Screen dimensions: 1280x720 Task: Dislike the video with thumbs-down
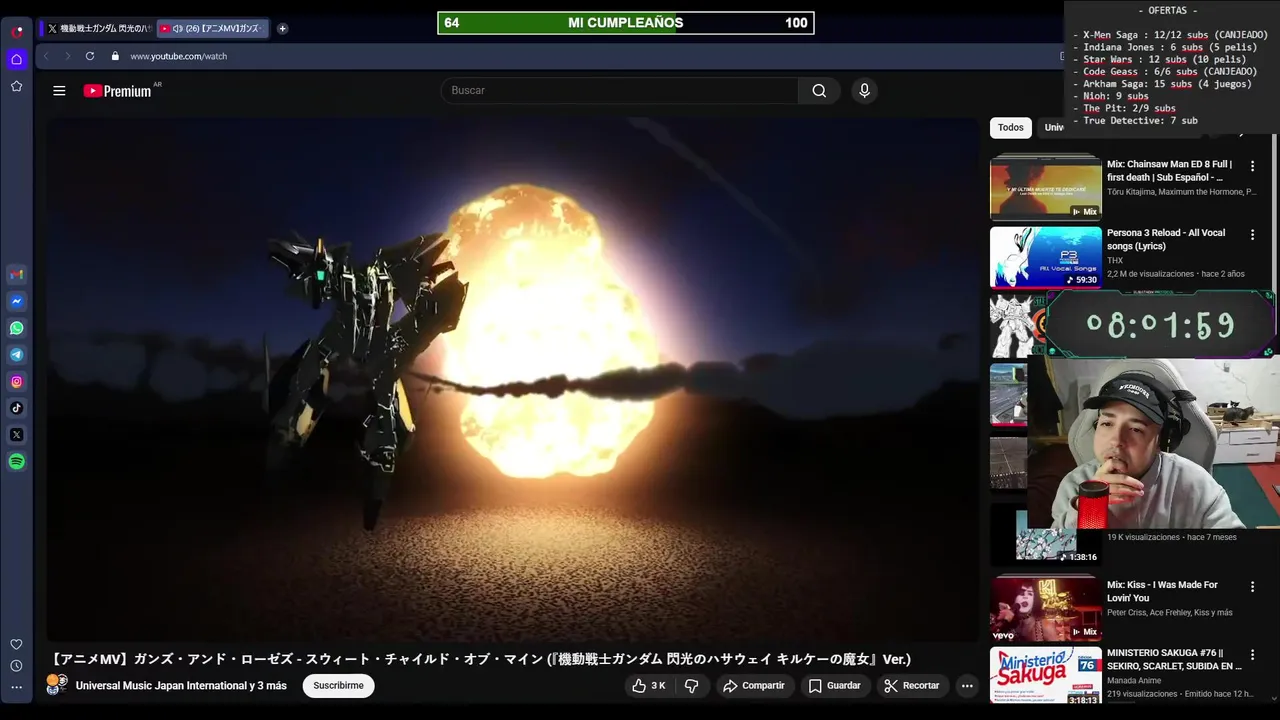point(691,686)
